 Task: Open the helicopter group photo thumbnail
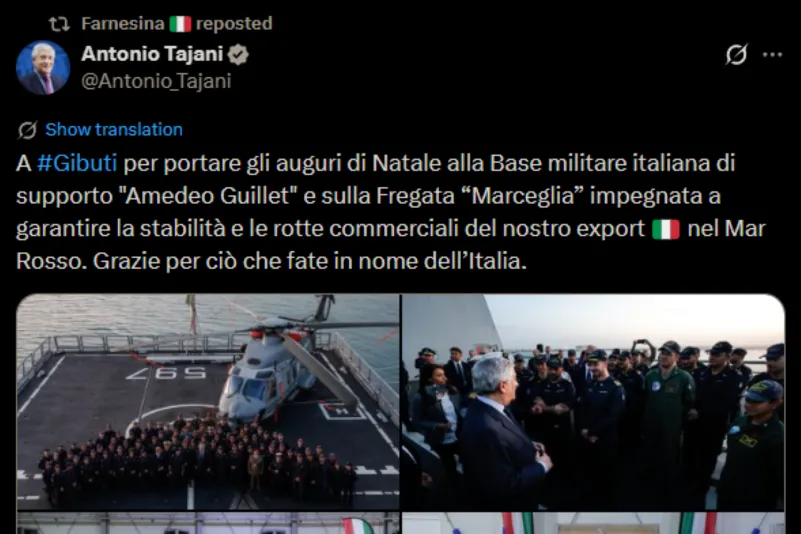coord(208,402)
